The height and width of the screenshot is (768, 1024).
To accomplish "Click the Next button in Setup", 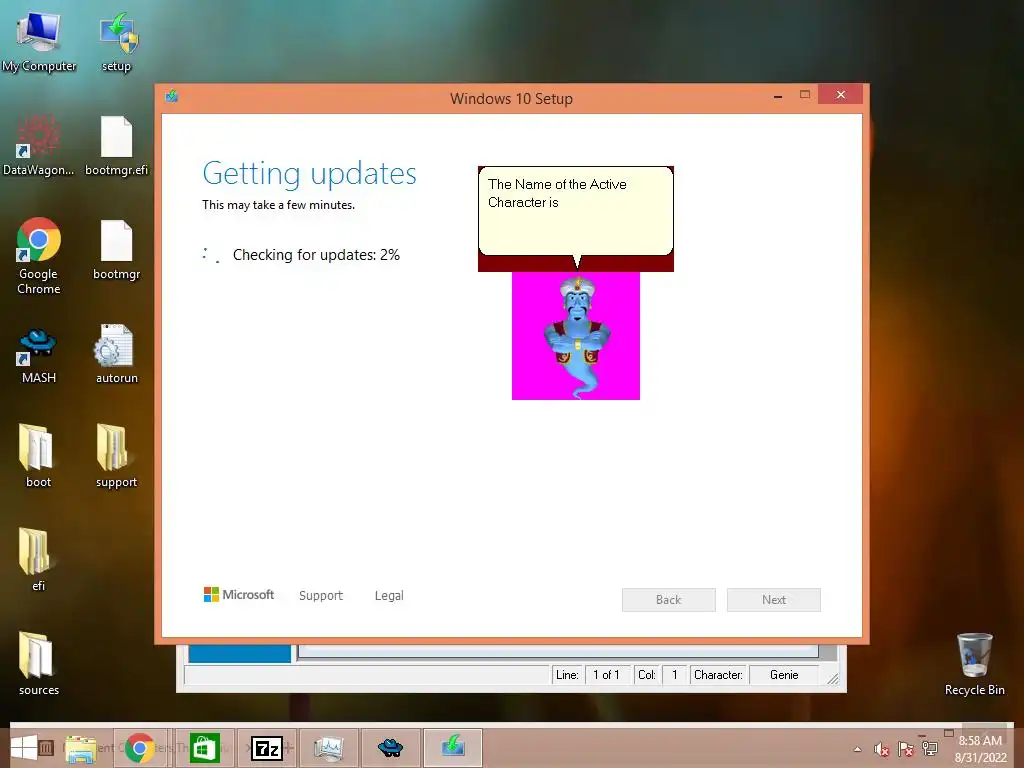I will pos(774,600).
